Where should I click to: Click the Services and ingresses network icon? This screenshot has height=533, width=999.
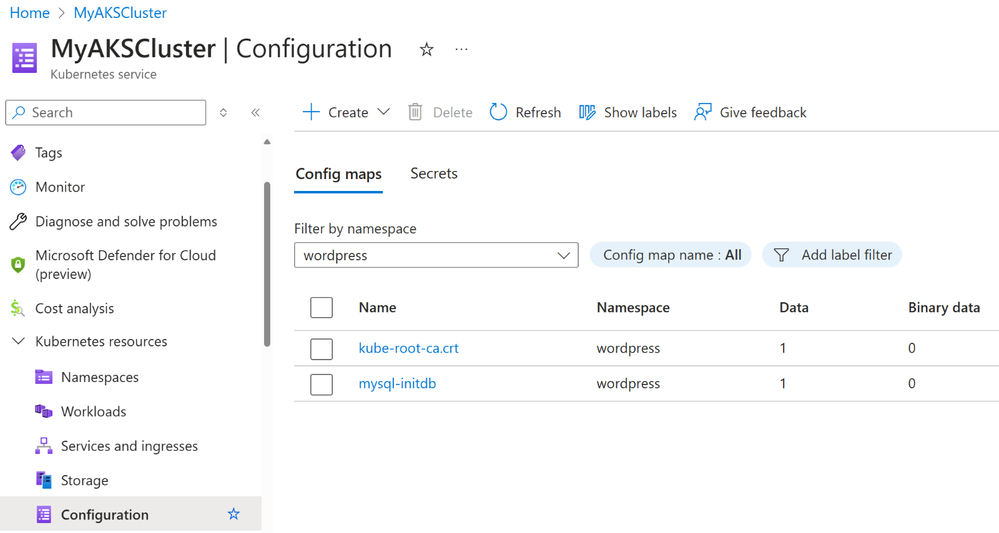pos(43,446)
